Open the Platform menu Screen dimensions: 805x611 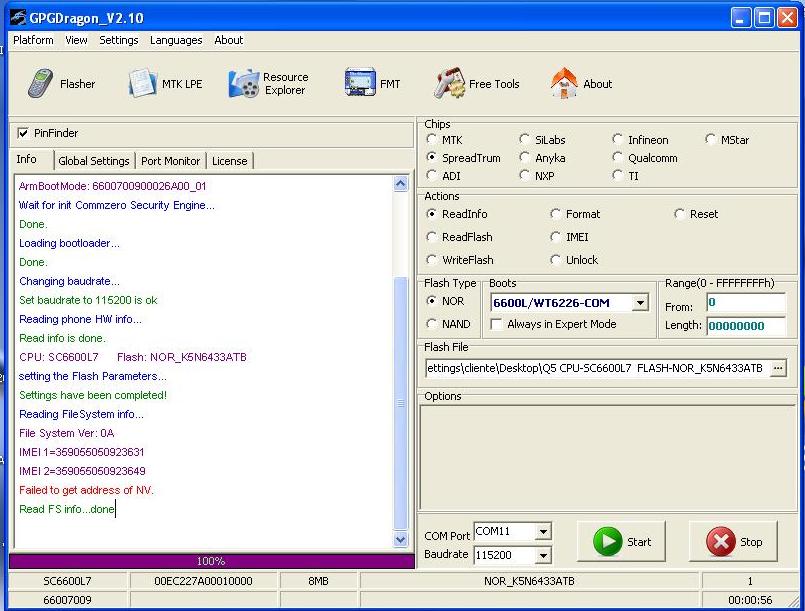[x=33, y=40]
